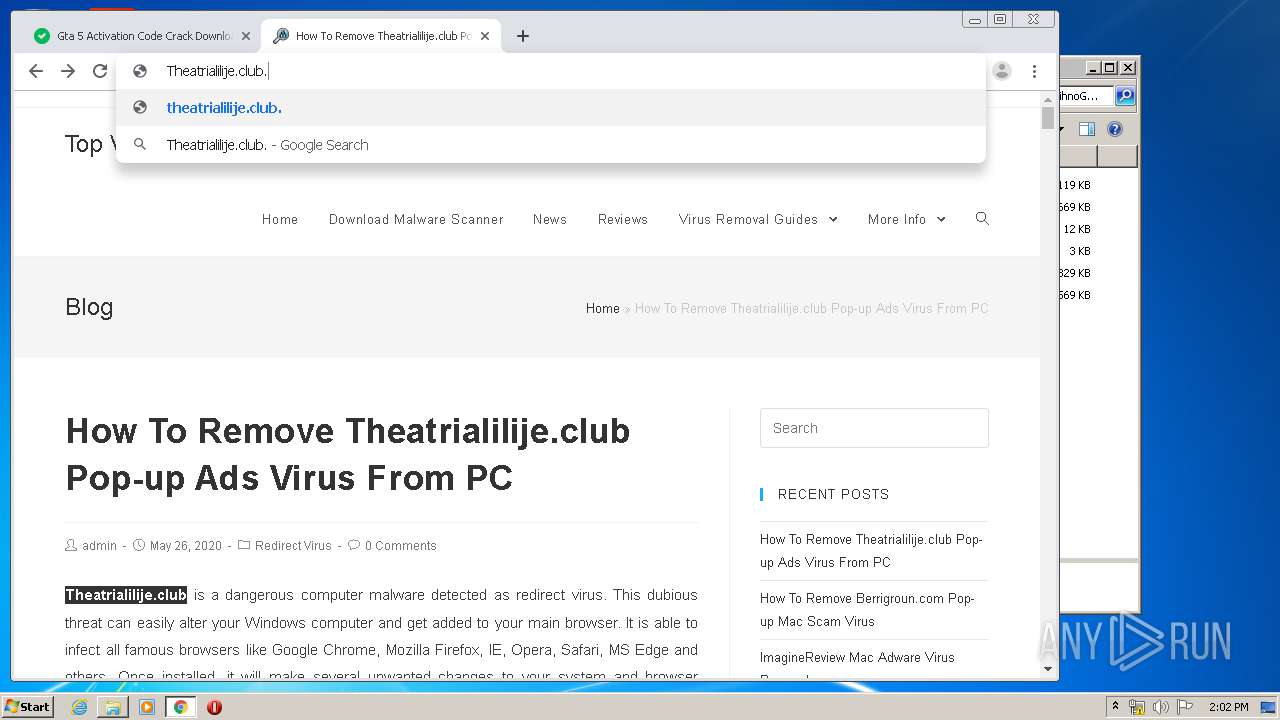This screenshot has height=720, width=1280.
Task: Open site search magnifier icon
Action: [982, 218]
